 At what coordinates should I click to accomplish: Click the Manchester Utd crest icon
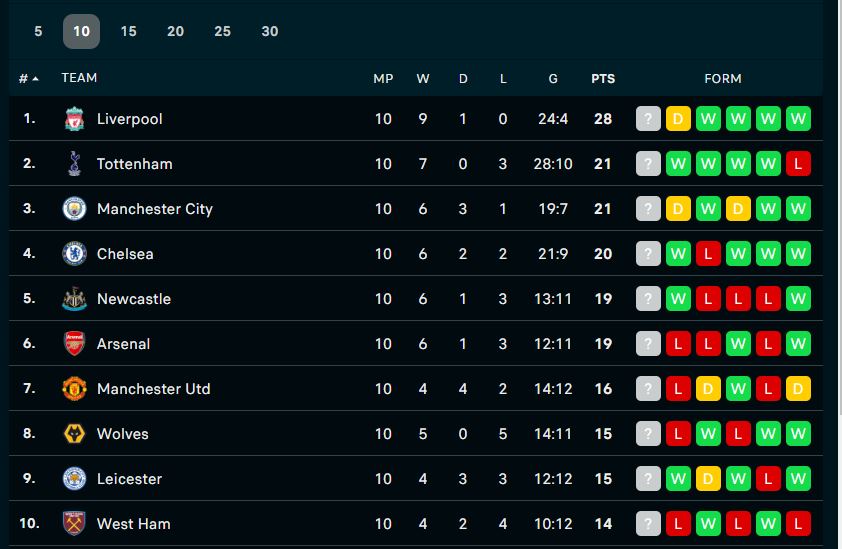[x=74, y=388]
